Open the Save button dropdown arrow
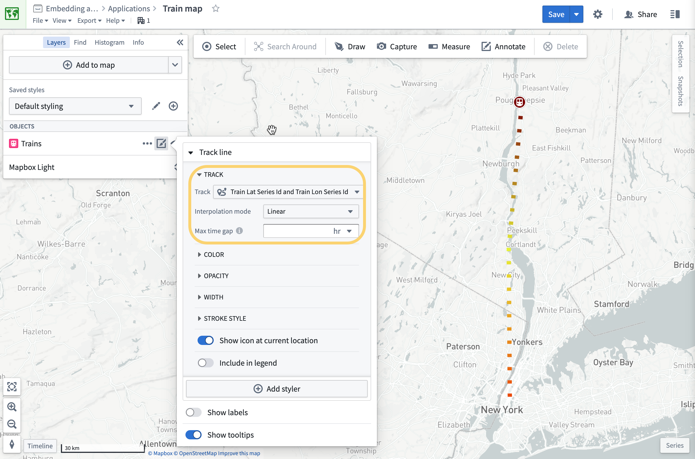The height and width of the screenshot is (459, 695). pos(576,14)
